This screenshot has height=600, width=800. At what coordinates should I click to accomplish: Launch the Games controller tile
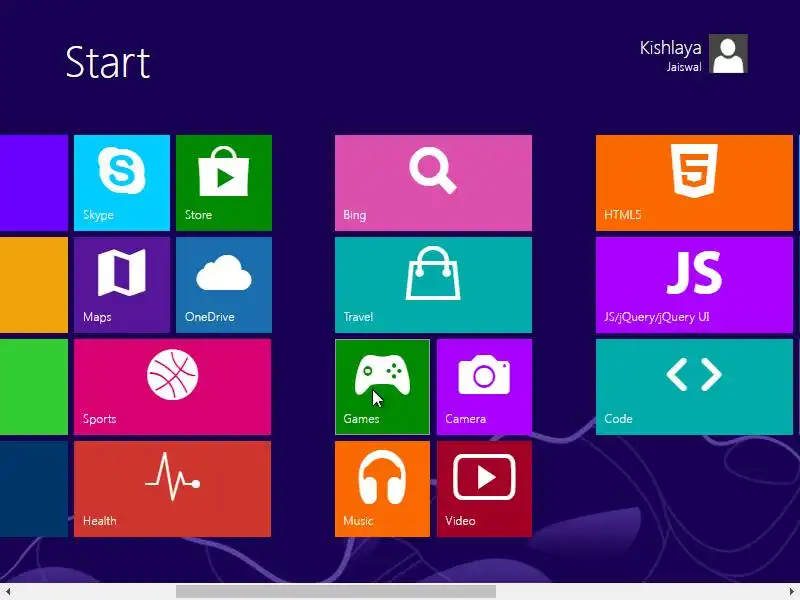pos(382,387)
